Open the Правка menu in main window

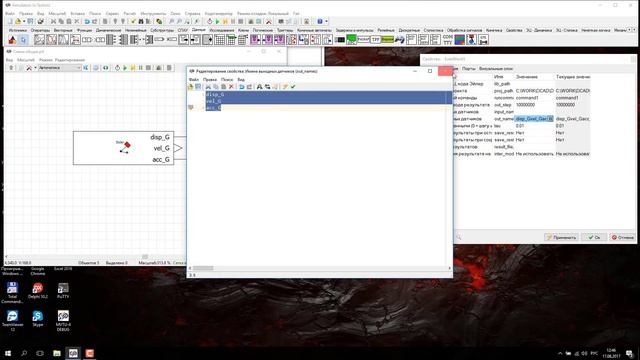click(26, 13)
